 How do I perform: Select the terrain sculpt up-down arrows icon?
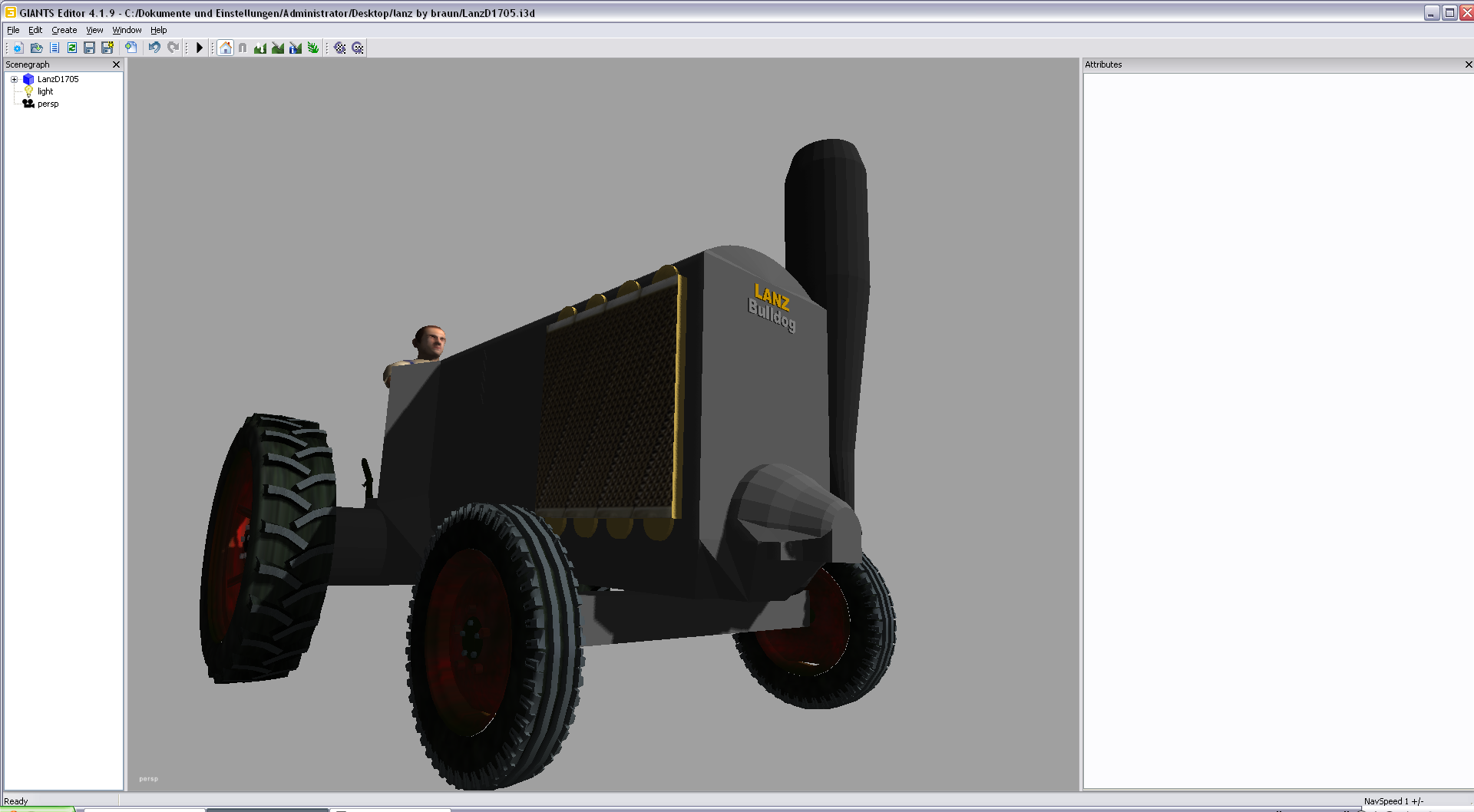260,48
